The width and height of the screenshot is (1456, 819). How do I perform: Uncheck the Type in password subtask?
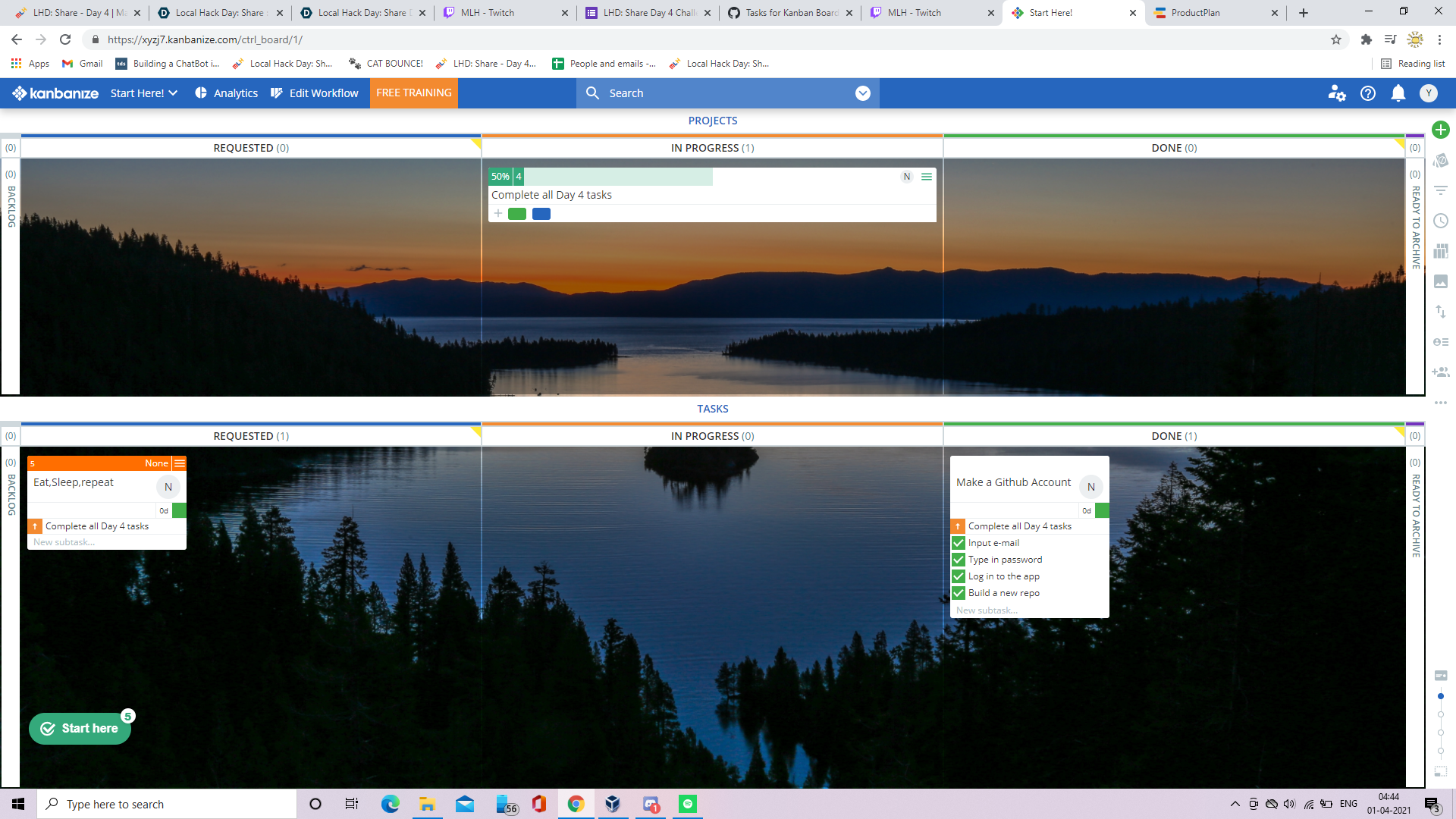pos(959,560)
